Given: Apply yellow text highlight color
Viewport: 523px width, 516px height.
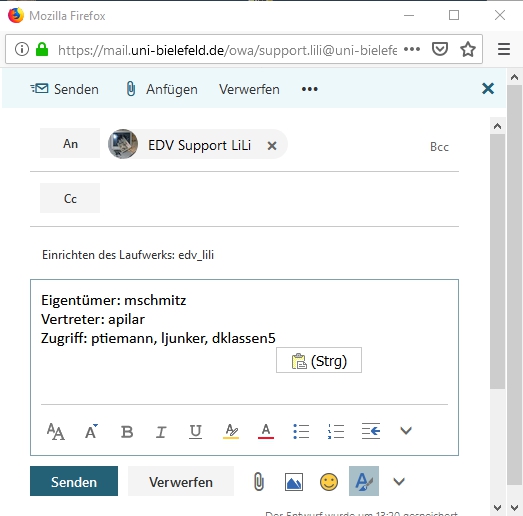Looking at the screenshot, I should pos(231,432).
